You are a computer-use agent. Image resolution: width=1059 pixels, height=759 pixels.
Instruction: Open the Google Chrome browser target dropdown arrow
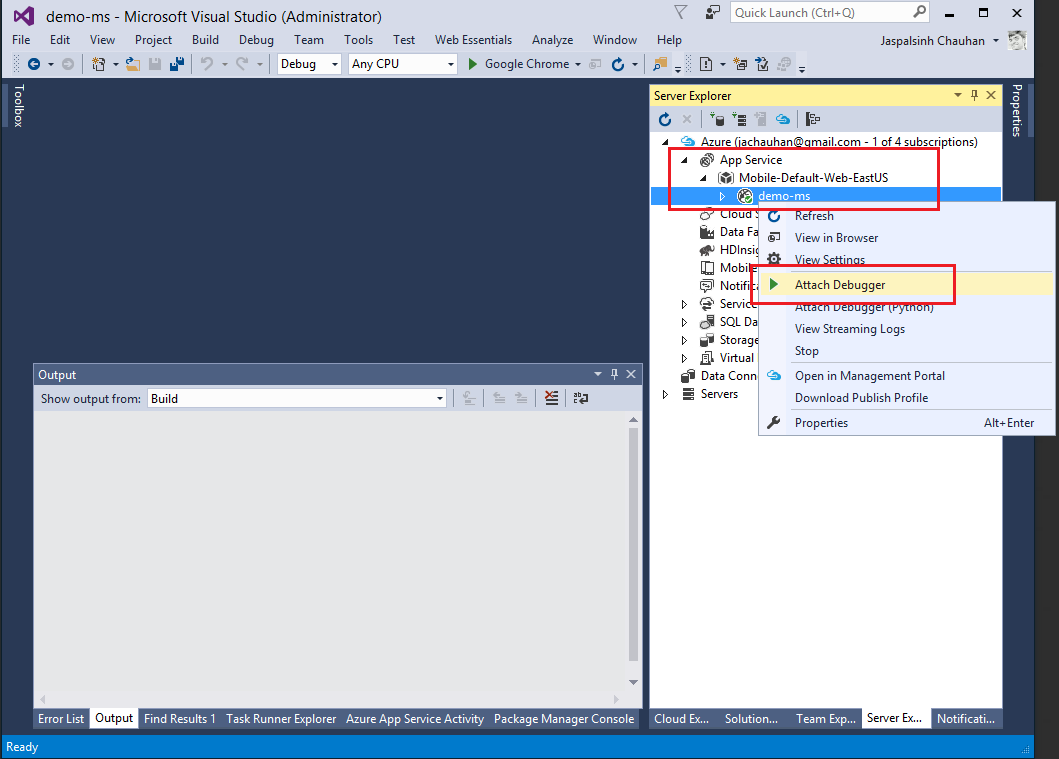tap(577, 65)
